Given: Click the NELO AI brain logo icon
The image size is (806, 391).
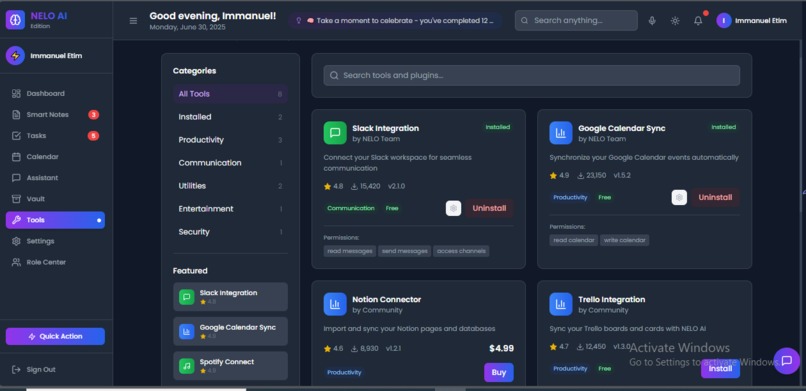Looking at the screenshot, I should coord(15,20).
